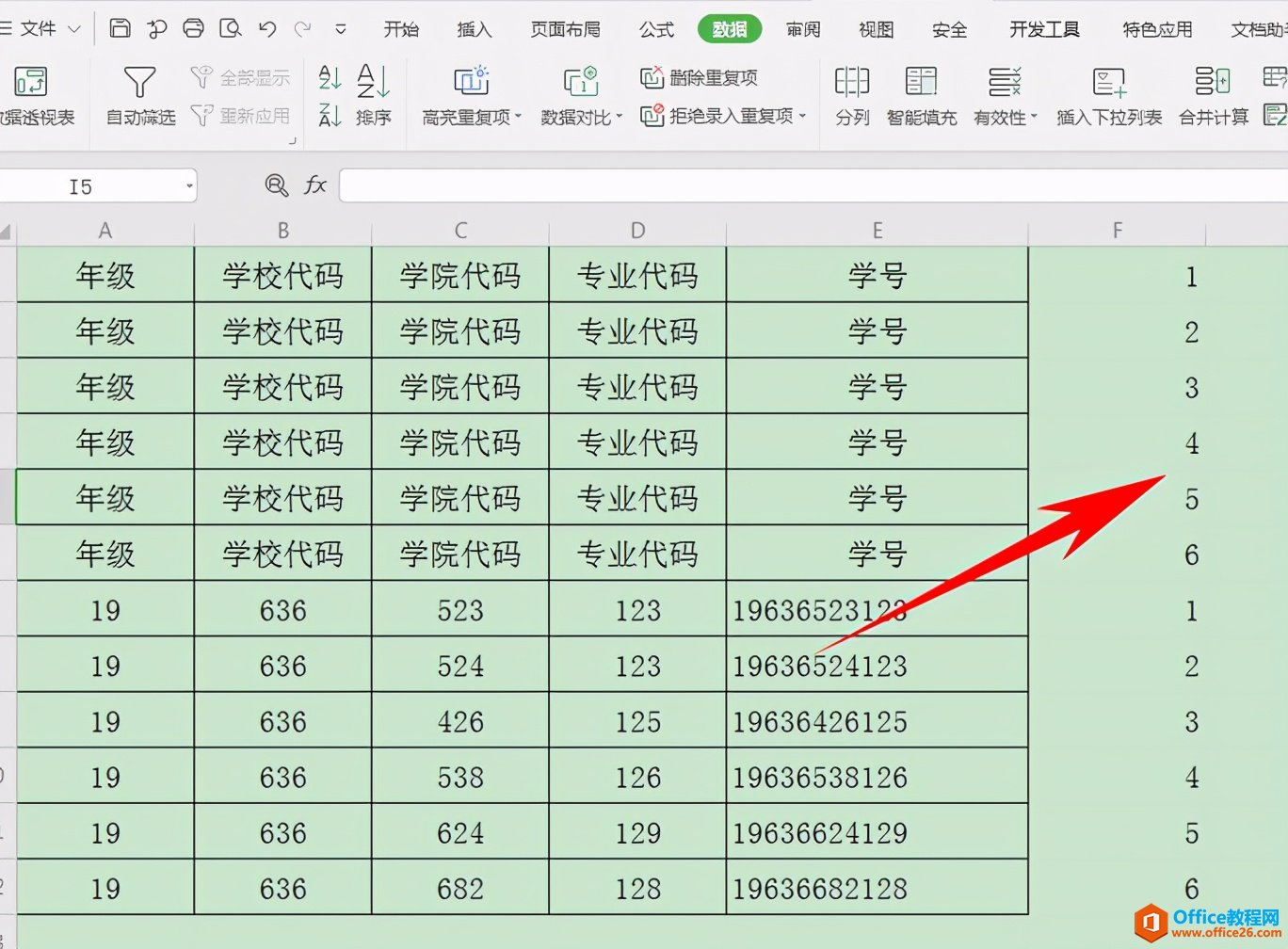Switch to the 视图 tab
Viewport: 1288px width, 949px height.
coord(876,29)
